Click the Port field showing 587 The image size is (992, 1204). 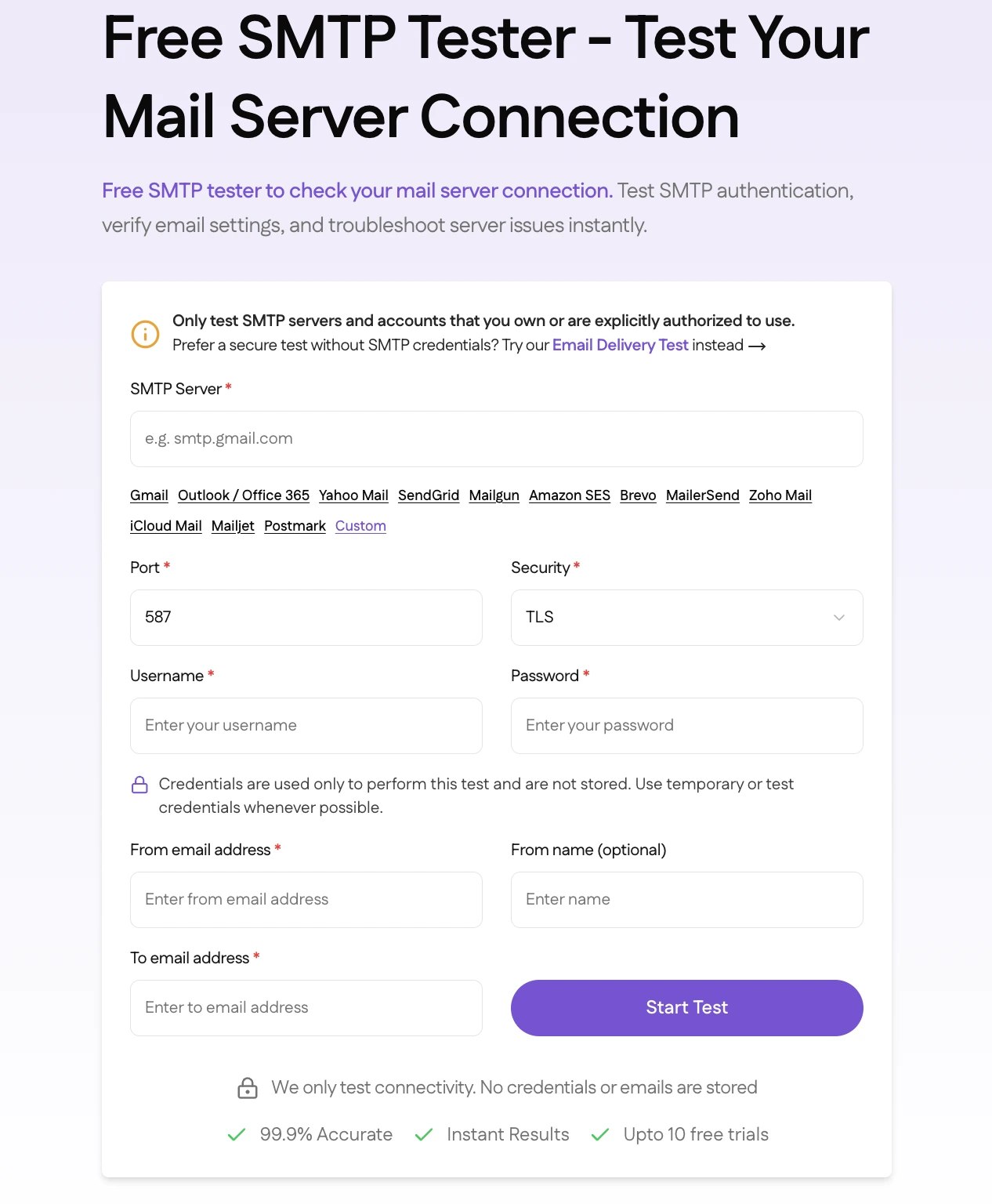(x=306, y=618)
